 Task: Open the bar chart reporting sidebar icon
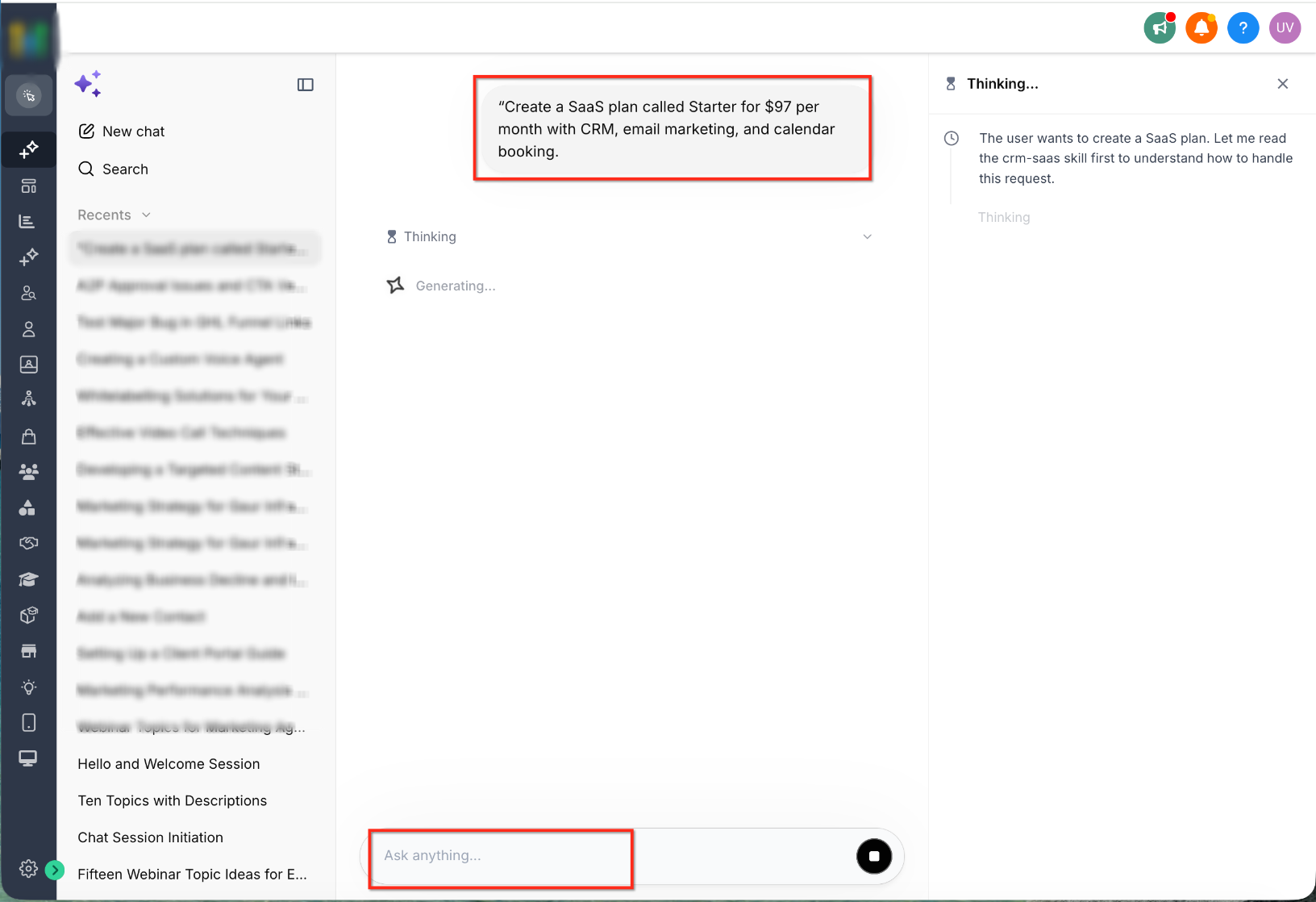coord(27,221)
